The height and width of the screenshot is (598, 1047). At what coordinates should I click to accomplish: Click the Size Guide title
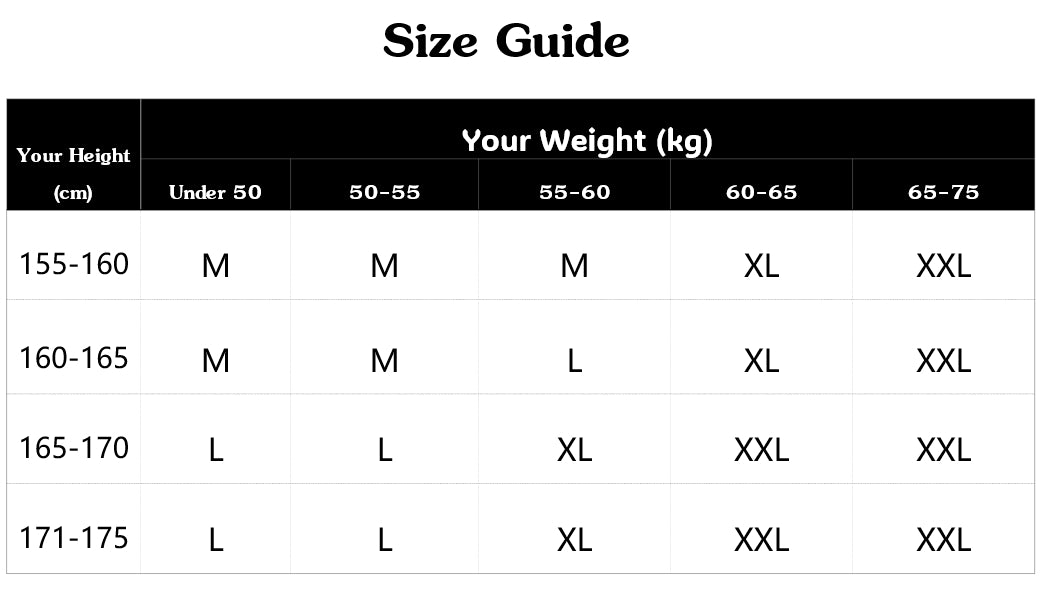[506, 42]
